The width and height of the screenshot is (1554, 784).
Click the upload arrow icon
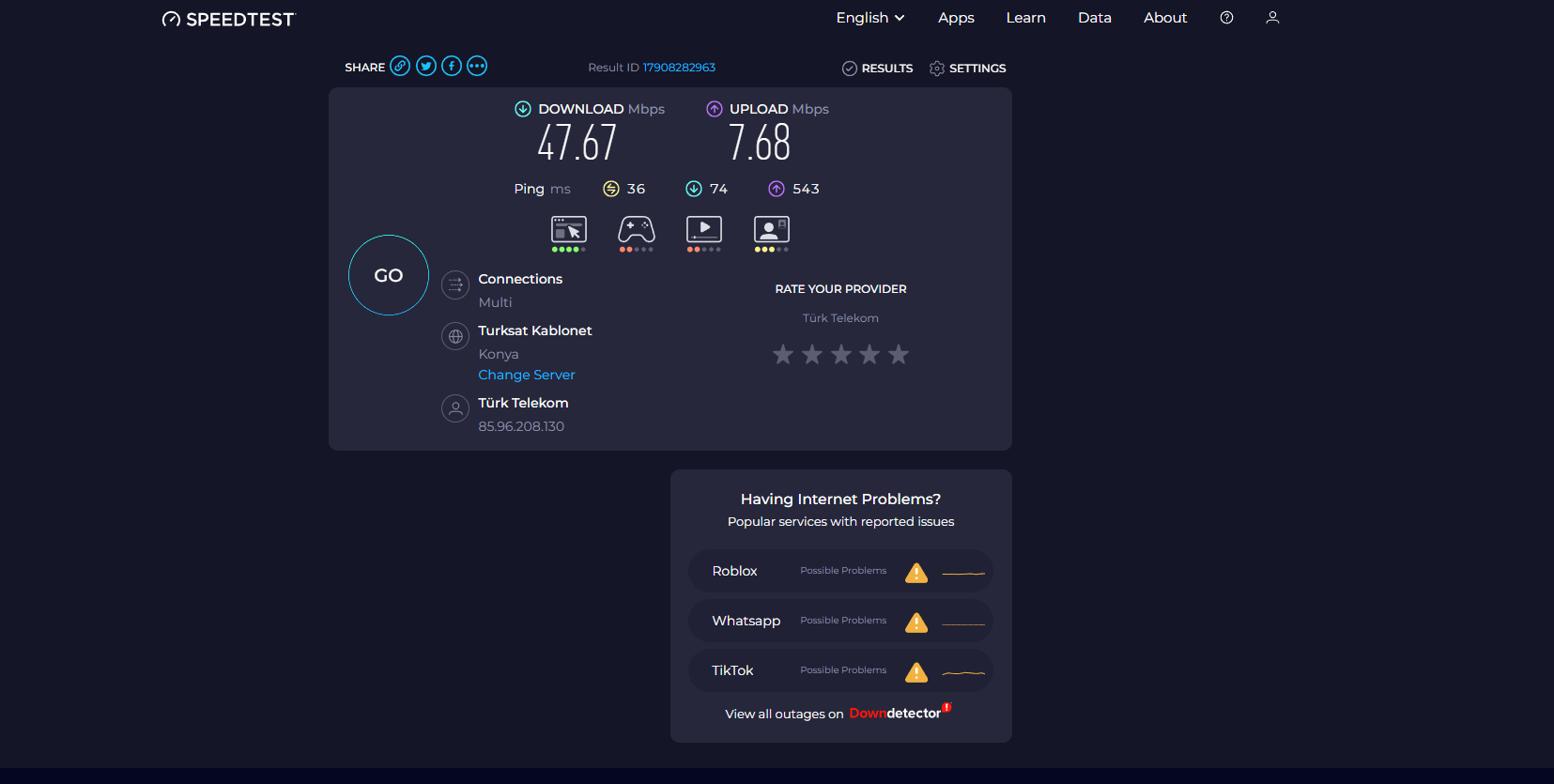(x=715, y=109)
